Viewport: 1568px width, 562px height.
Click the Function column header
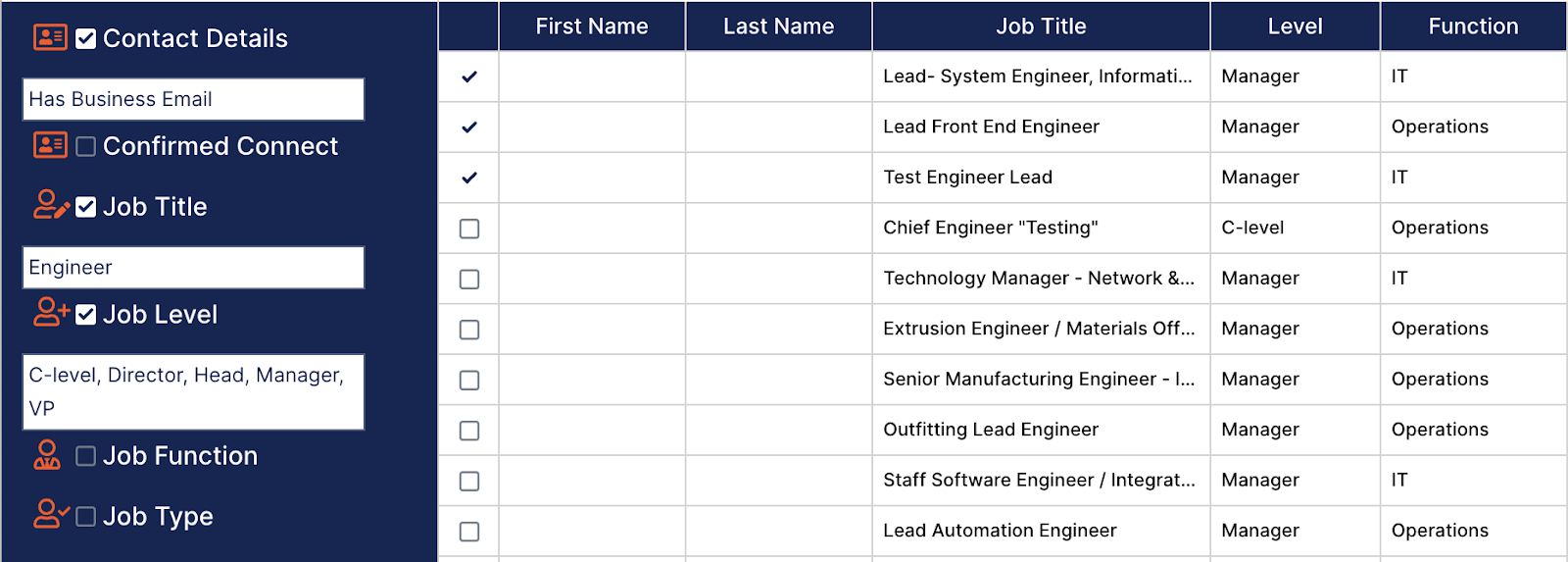tap(1473, 26)
